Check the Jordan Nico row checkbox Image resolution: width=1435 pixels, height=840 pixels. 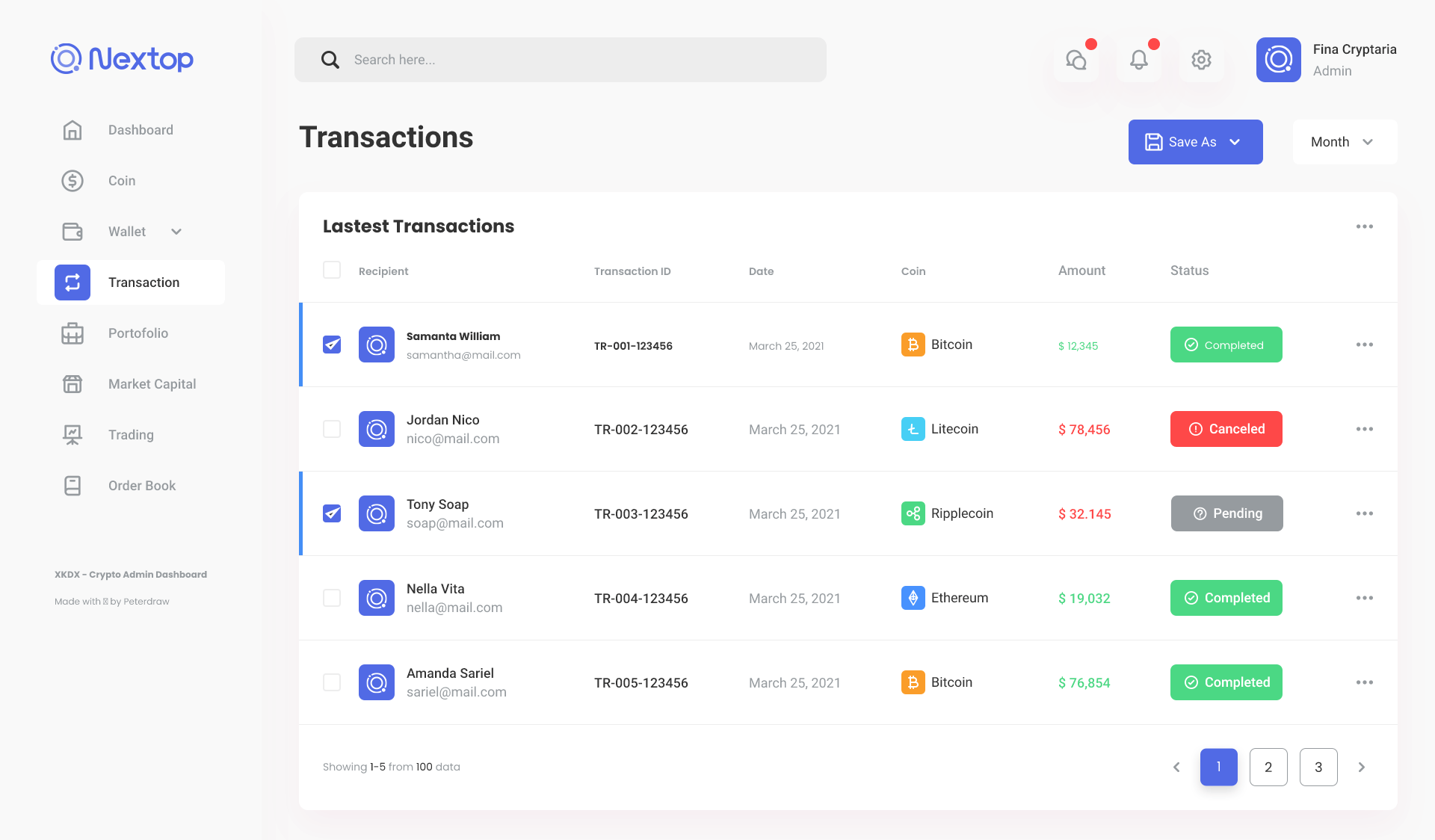(332, 429)
